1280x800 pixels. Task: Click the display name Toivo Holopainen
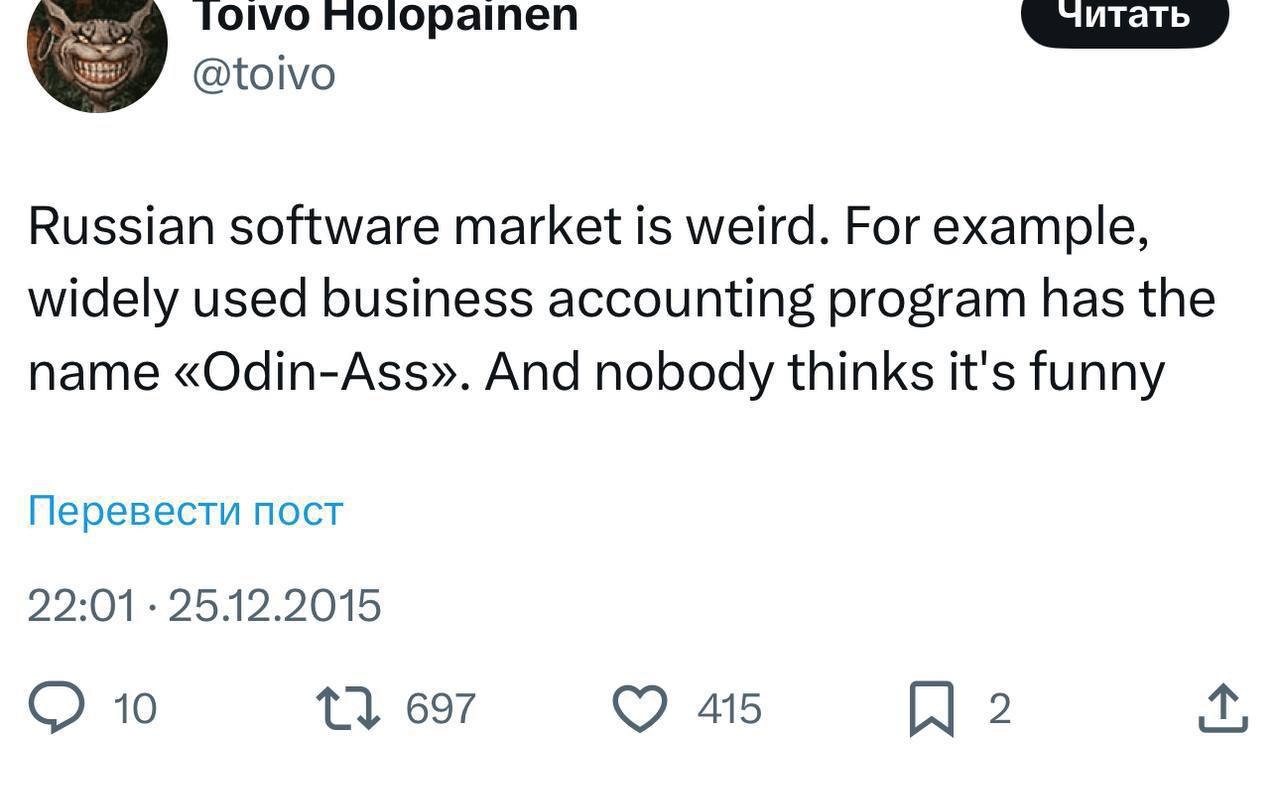pos(385,15)
